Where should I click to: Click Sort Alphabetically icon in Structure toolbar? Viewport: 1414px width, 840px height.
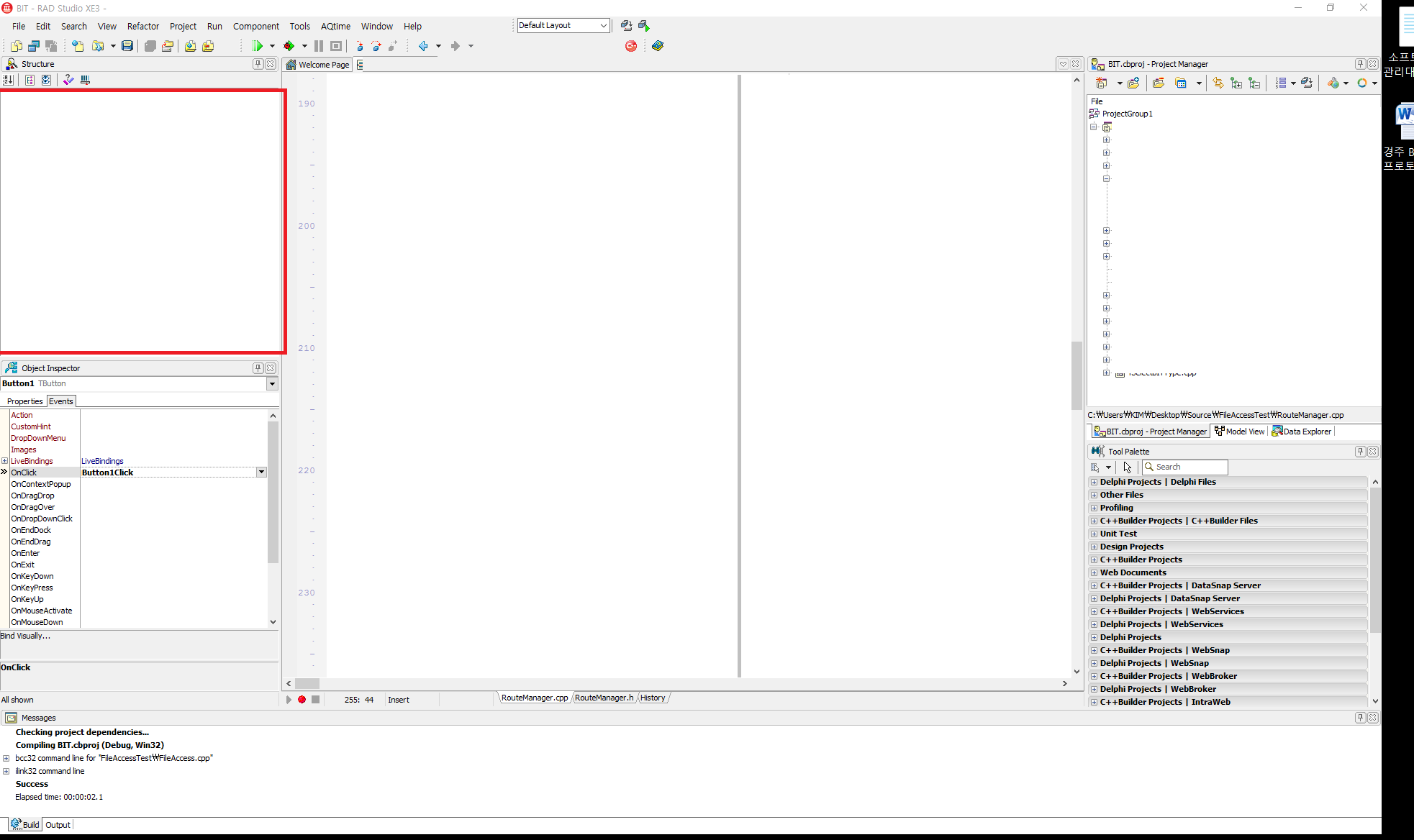point(9,80)
